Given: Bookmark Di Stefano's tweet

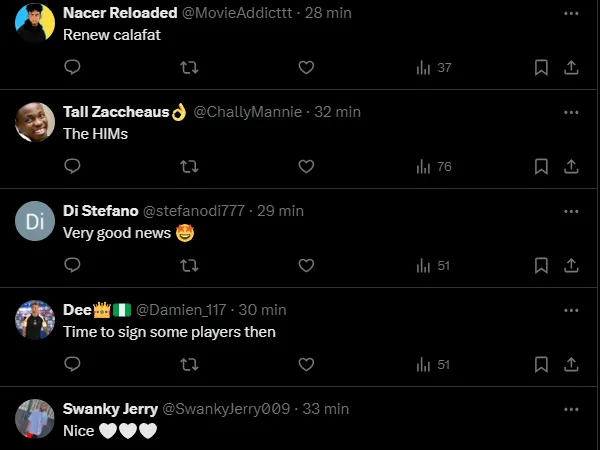Looking at the screenshot, I should coord(541,265).
